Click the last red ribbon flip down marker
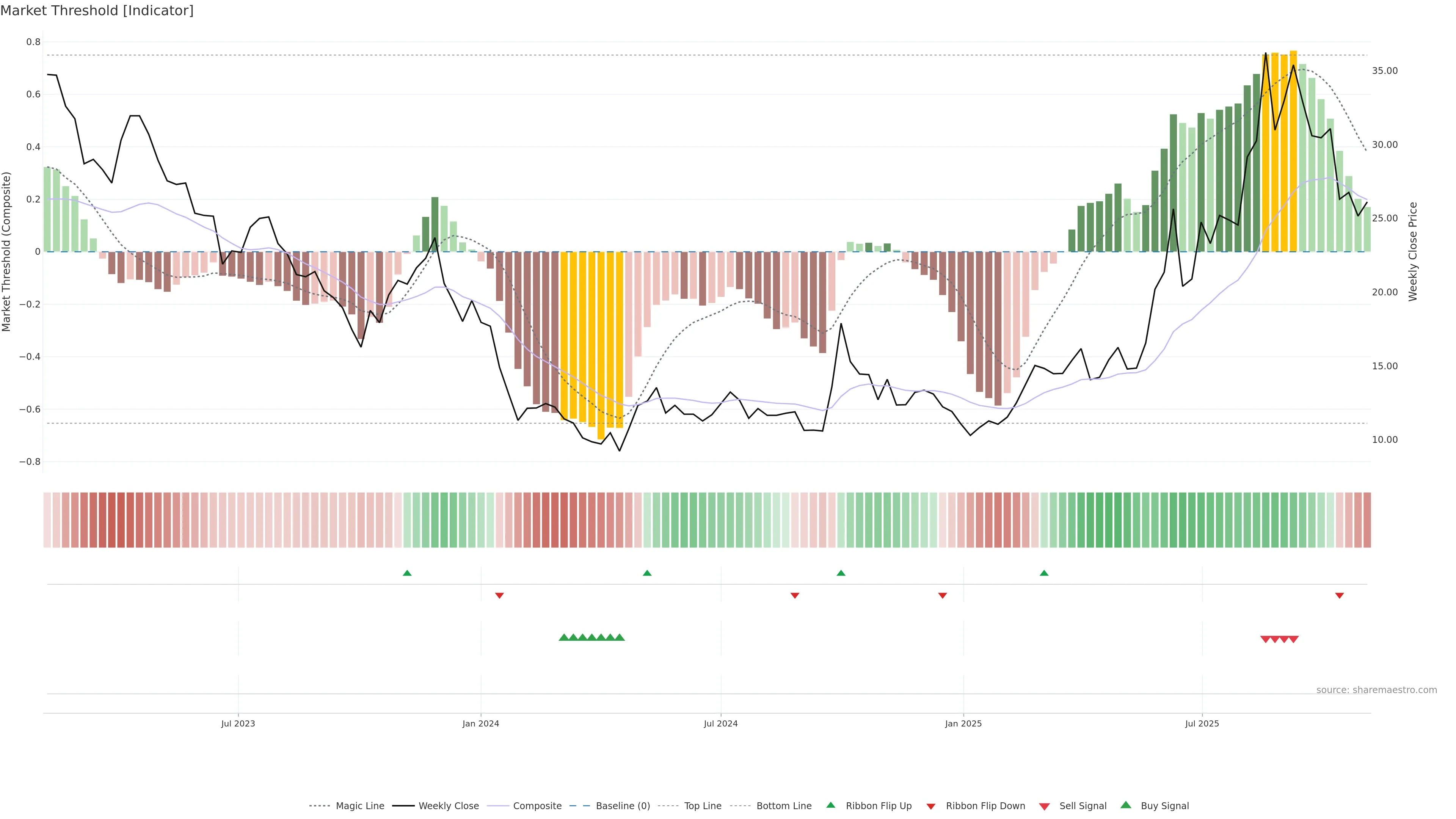Image resolution: width=1456 pixels, height=819 pixels. pos(1339,595)
